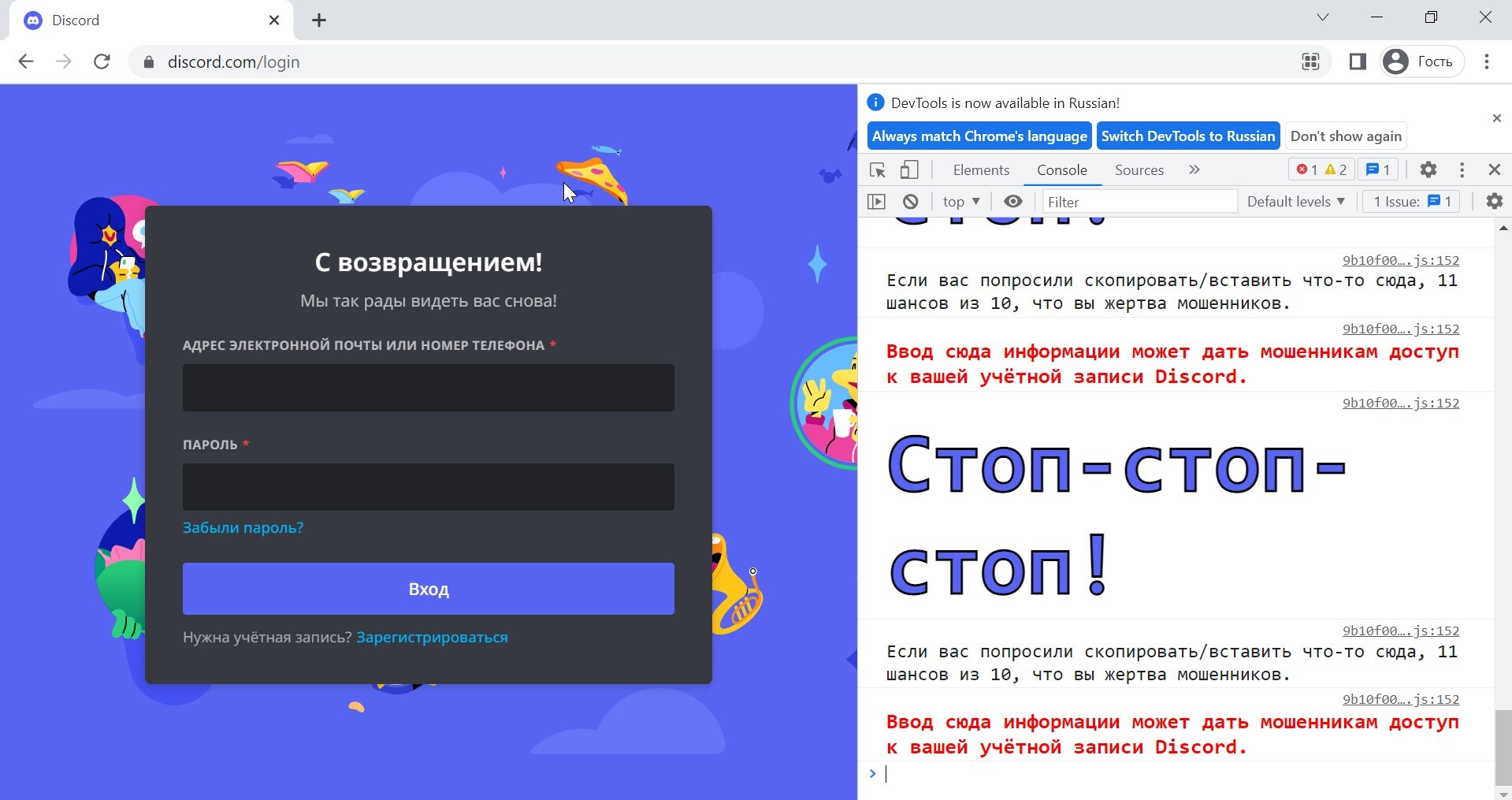The height and width of the screenshot is (800, 1512).
Task: Click the 'Вход' login button
Action: coord(429,589)
